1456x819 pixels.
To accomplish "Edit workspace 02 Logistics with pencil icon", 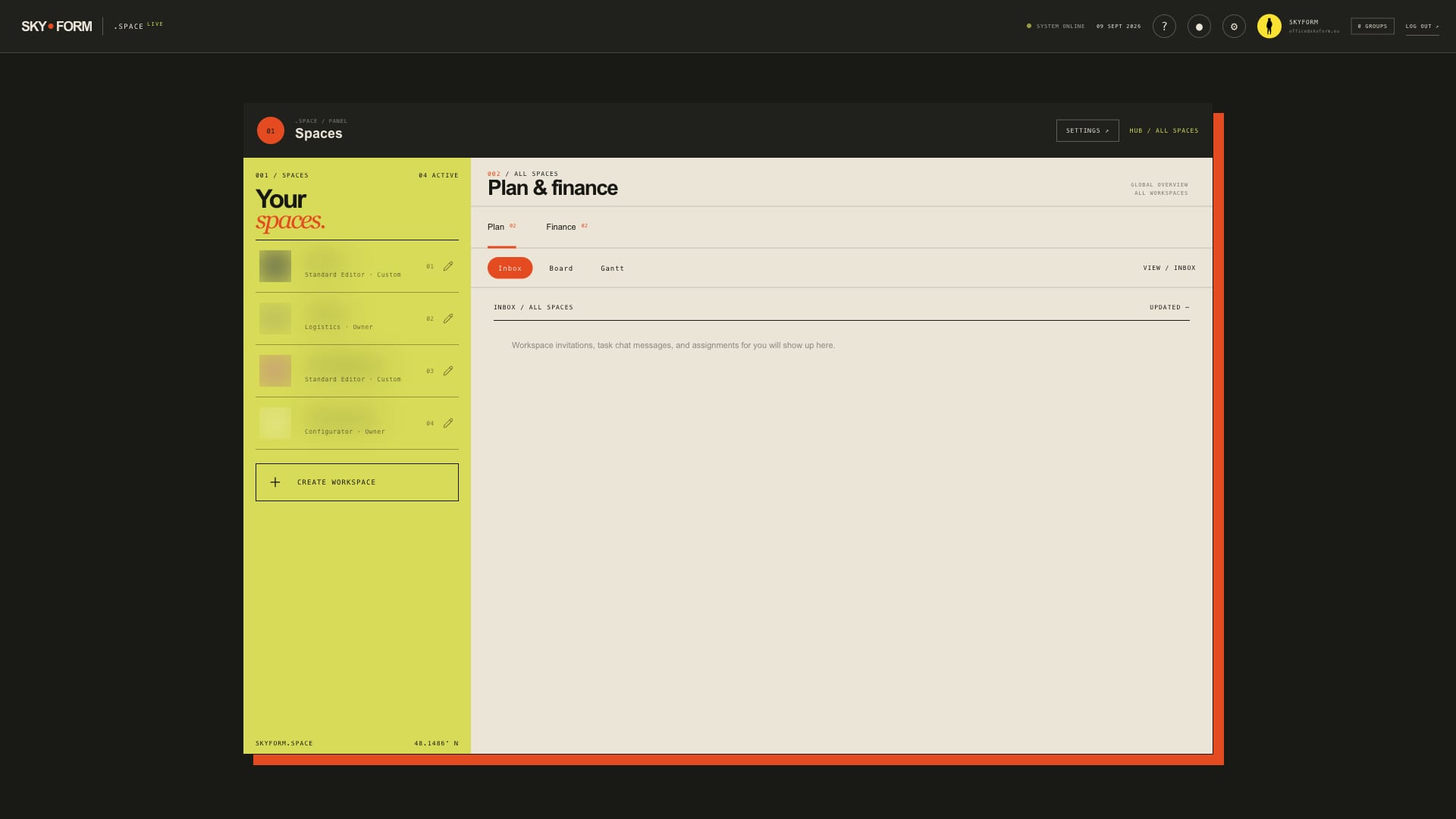I will pyautogui.click(x=448, y=318).
